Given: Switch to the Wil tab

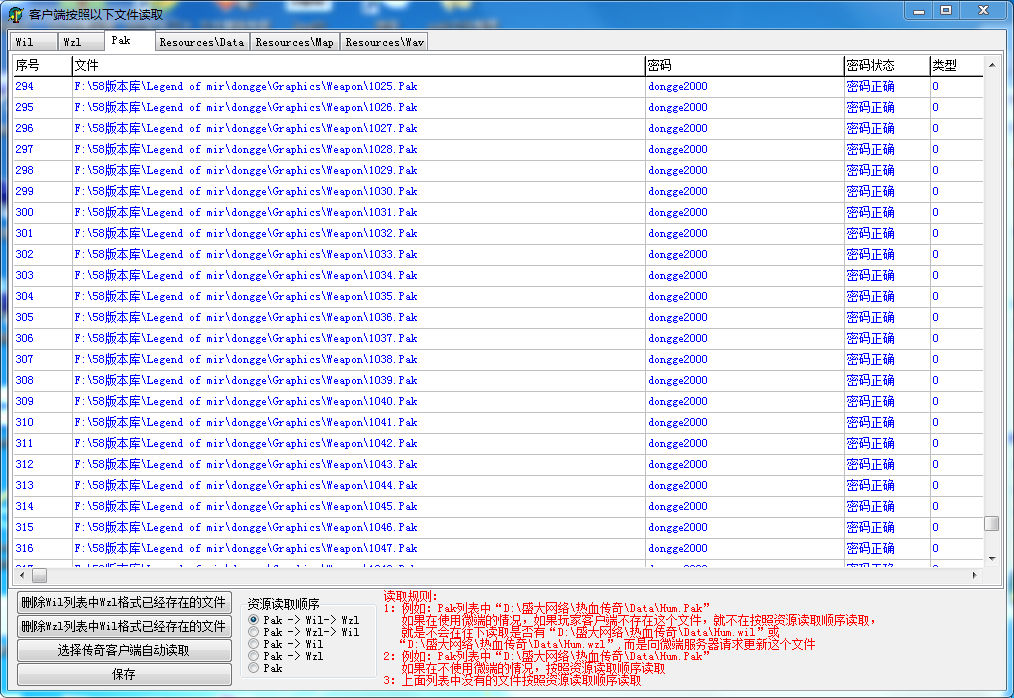Looking at the screenshot, I should coord(25,42).
